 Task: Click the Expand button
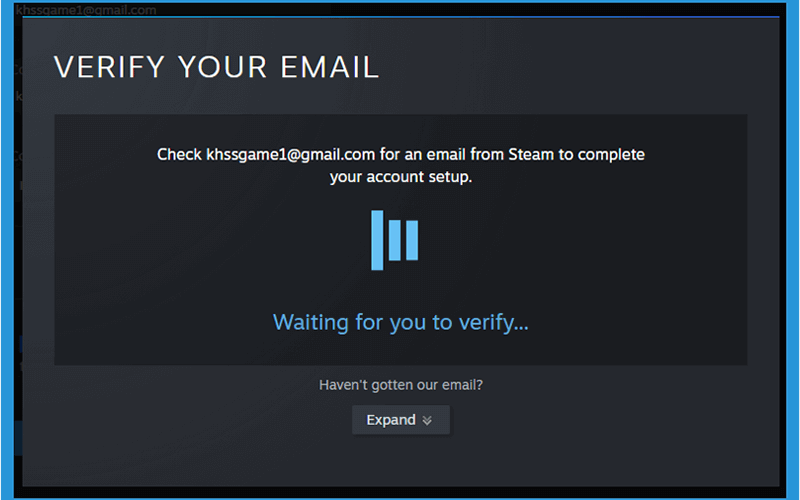[x=401, y=420]
